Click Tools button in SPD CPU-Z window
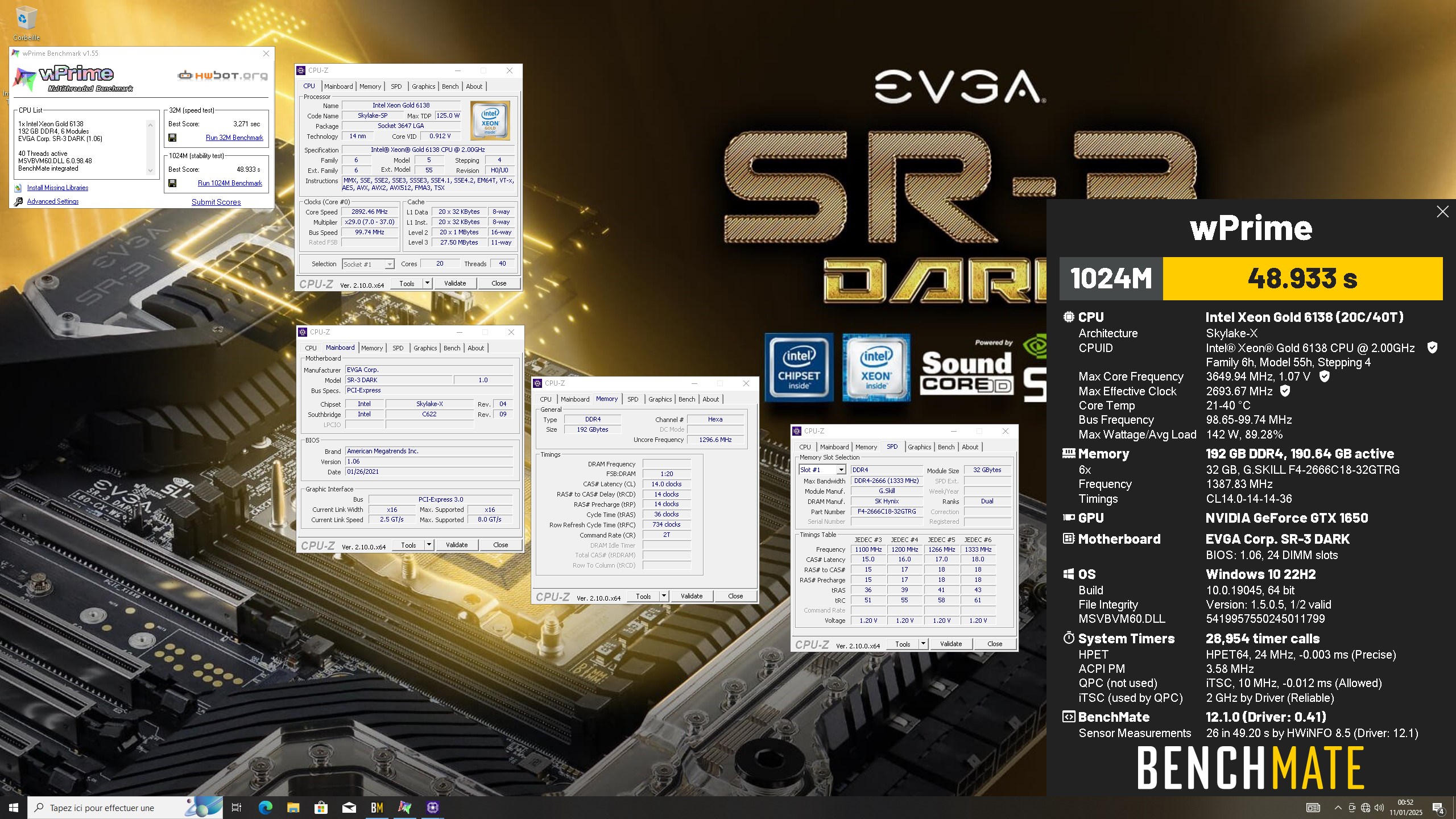This screenshot has width=1456, height=819. (903, 644)
